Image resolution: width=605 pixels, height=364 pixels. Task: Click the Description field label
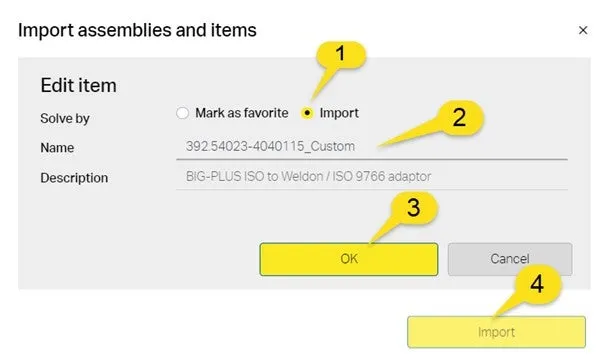coord(74,178)
